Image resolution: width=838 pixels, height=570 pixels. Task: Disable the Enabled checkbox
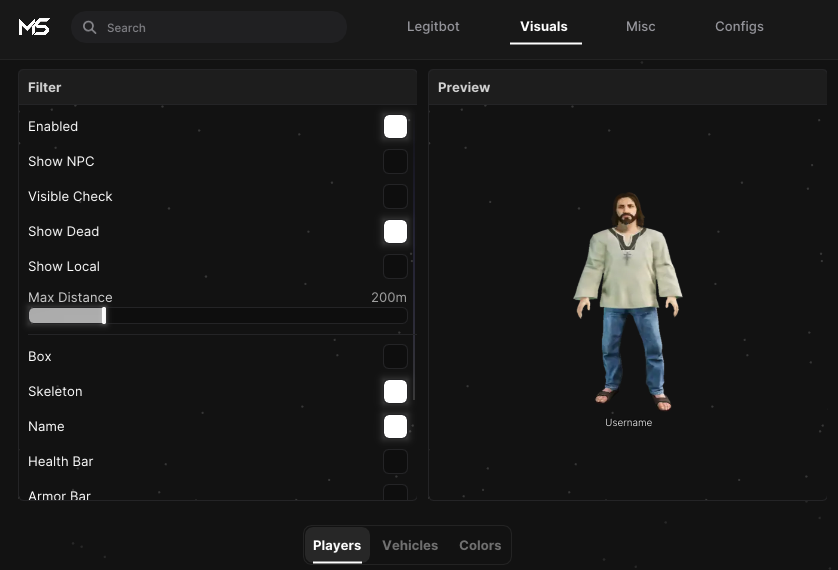395,127
